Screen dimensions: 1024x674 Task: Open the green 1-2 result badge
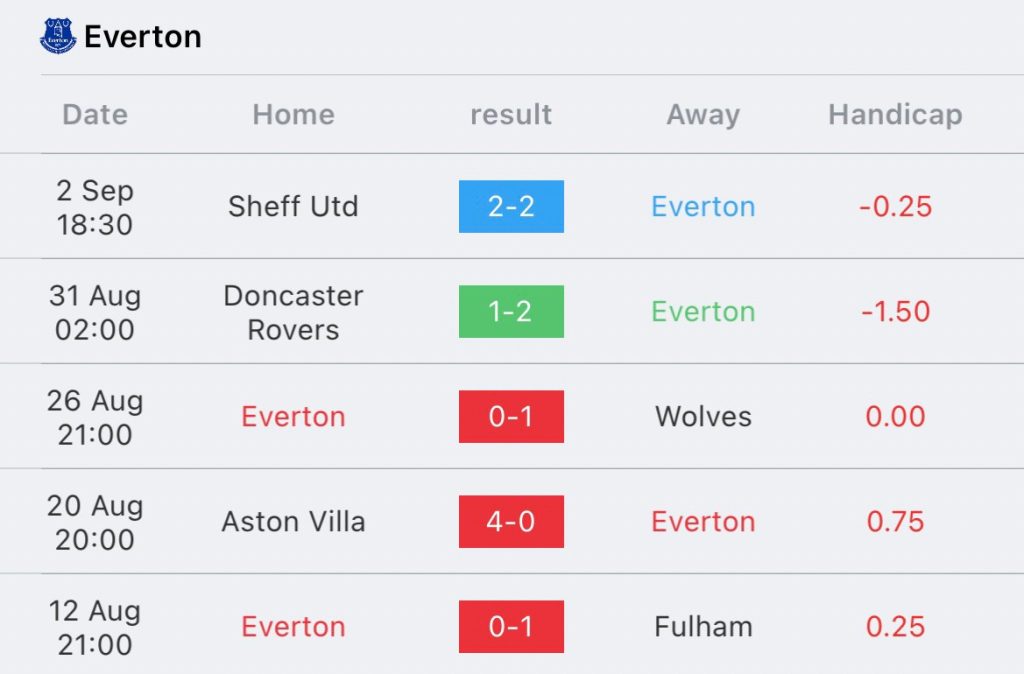(511, 312)
